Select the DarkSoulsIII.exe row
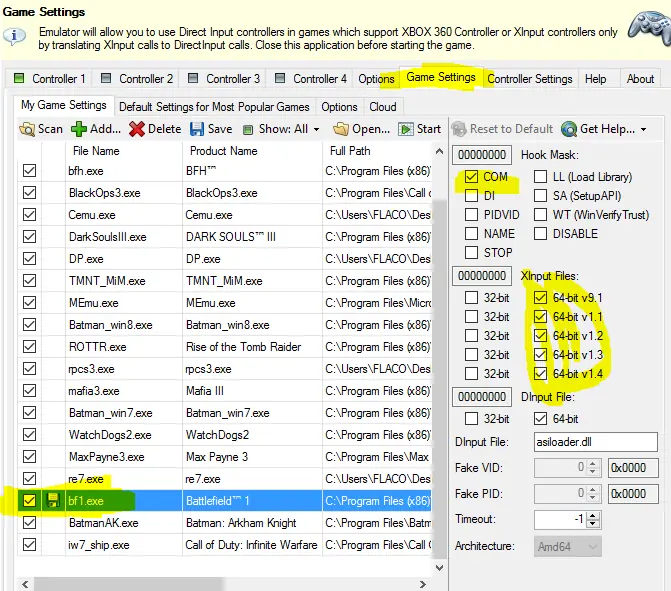 (x=225, y=237)
